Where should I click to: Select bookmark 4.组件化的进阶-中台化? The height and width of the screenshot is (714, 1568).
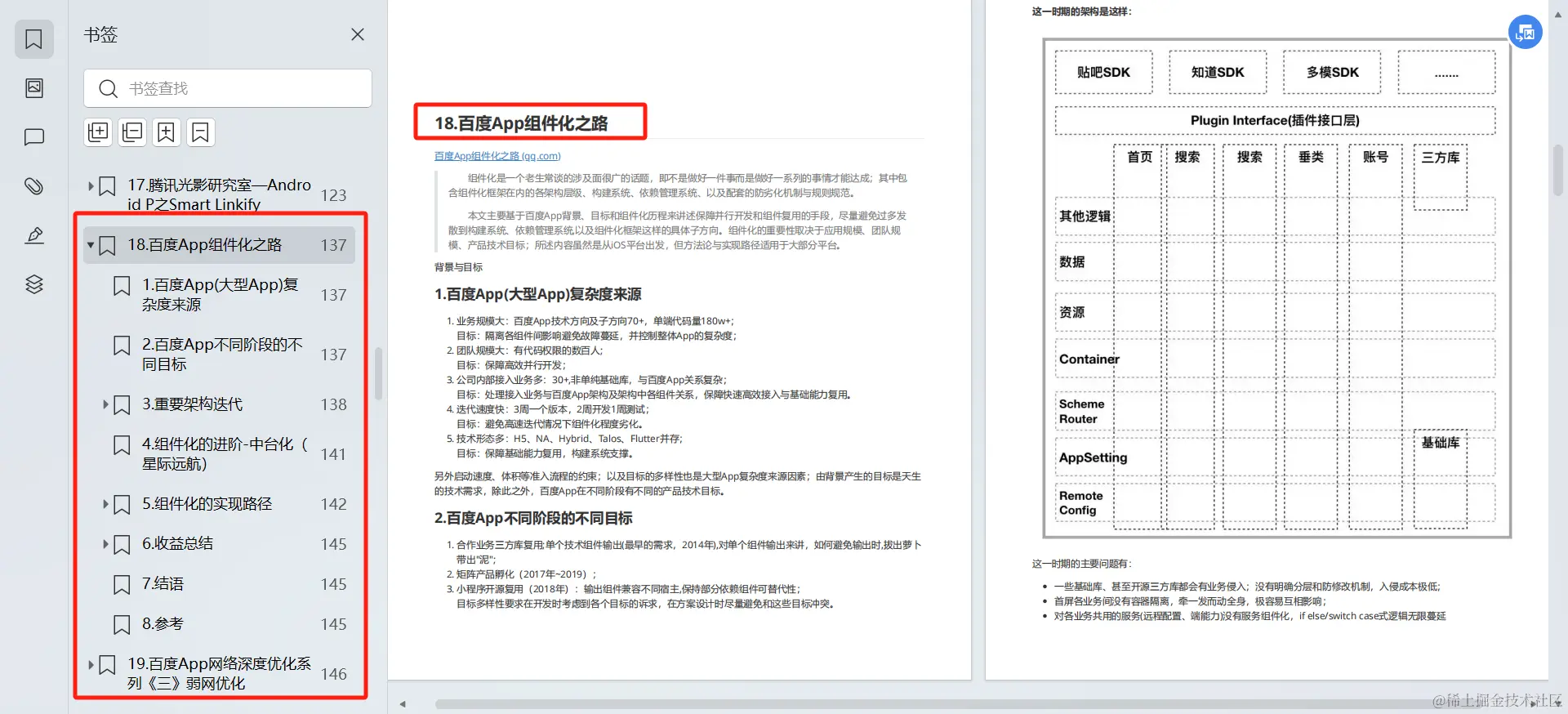point(225,454)
